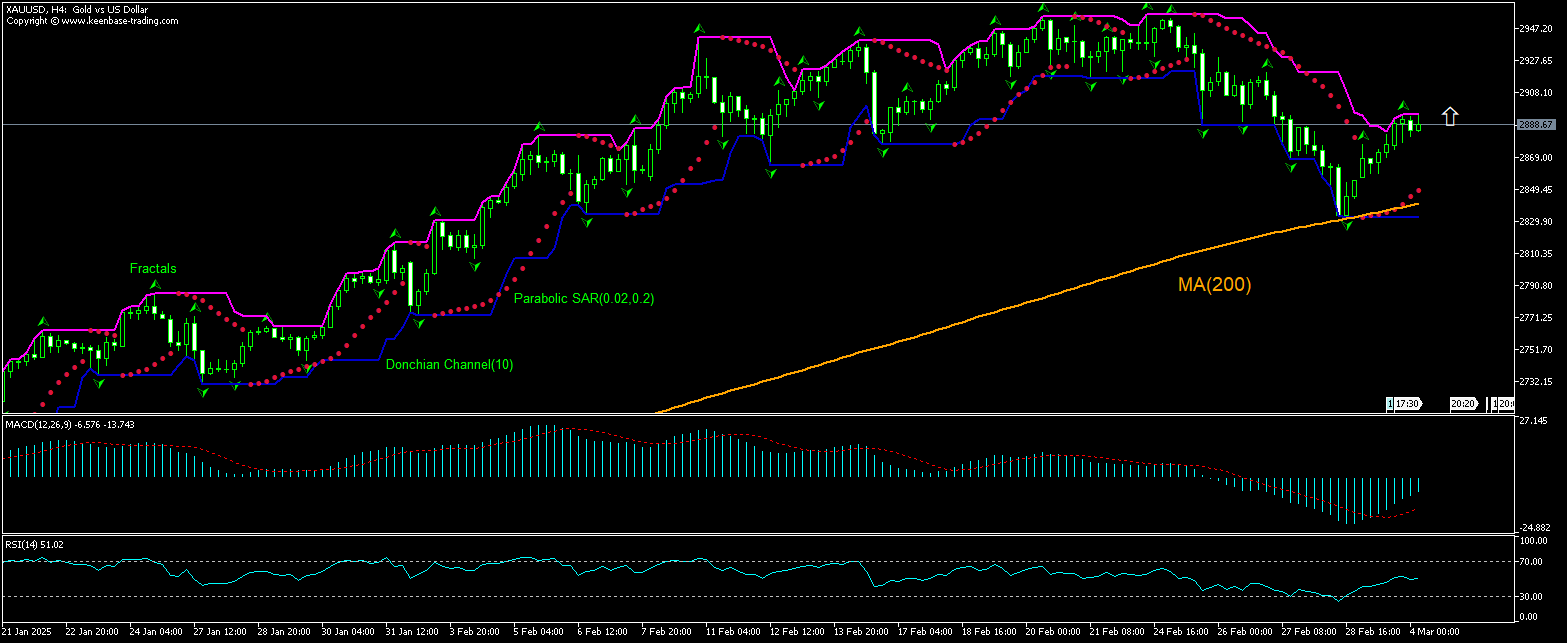Viewport: 1567px width, 643px height.
Task: Click the current price tag 2888.67
Action: (1535, 125)
